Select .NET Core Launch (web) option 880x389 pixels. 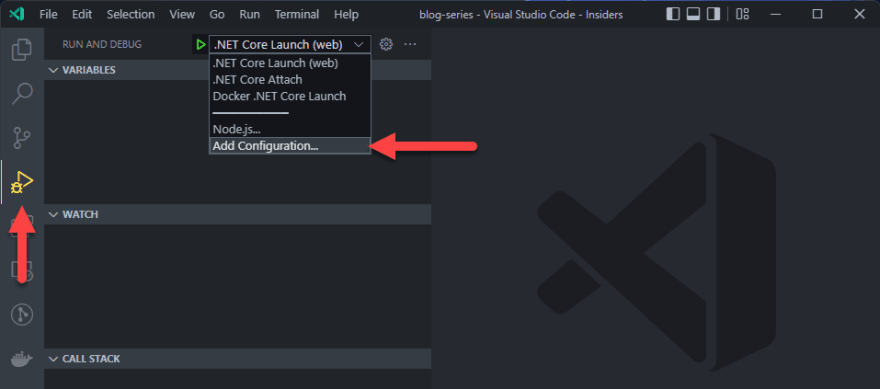click(290, 63)
